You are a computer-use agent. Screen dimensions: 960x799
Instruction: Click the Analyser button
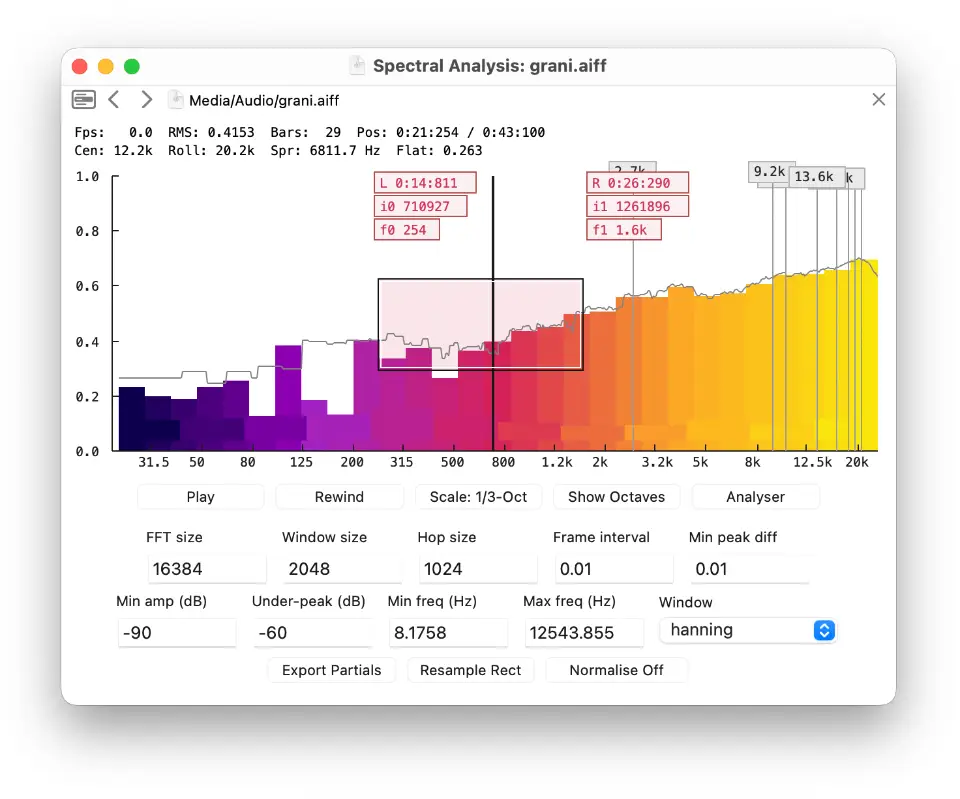755,497
